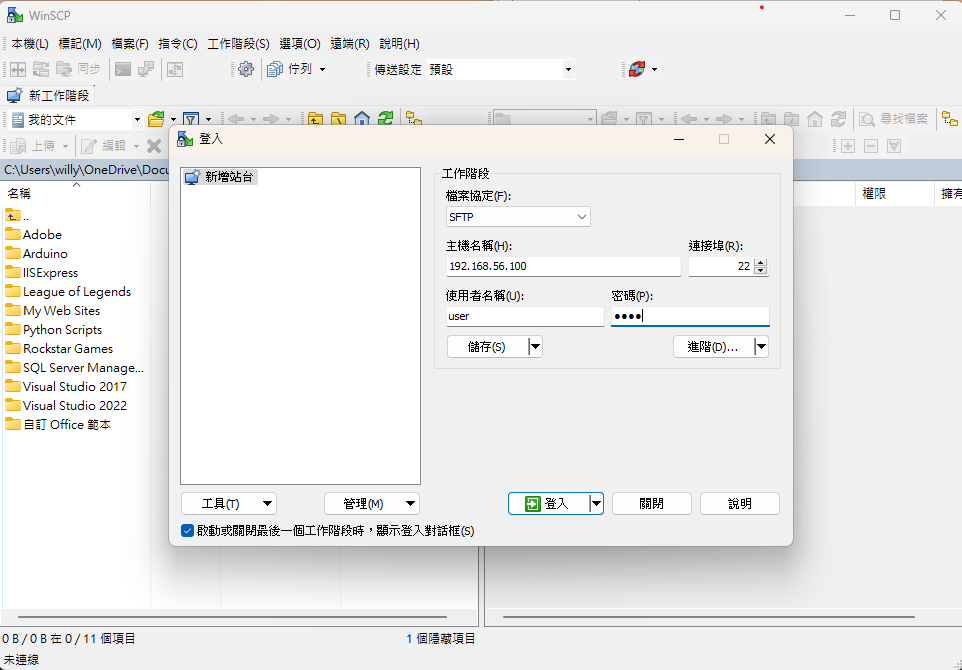Toggle the remote directory tree icon
962x670 pixels.
click(950, 119)
